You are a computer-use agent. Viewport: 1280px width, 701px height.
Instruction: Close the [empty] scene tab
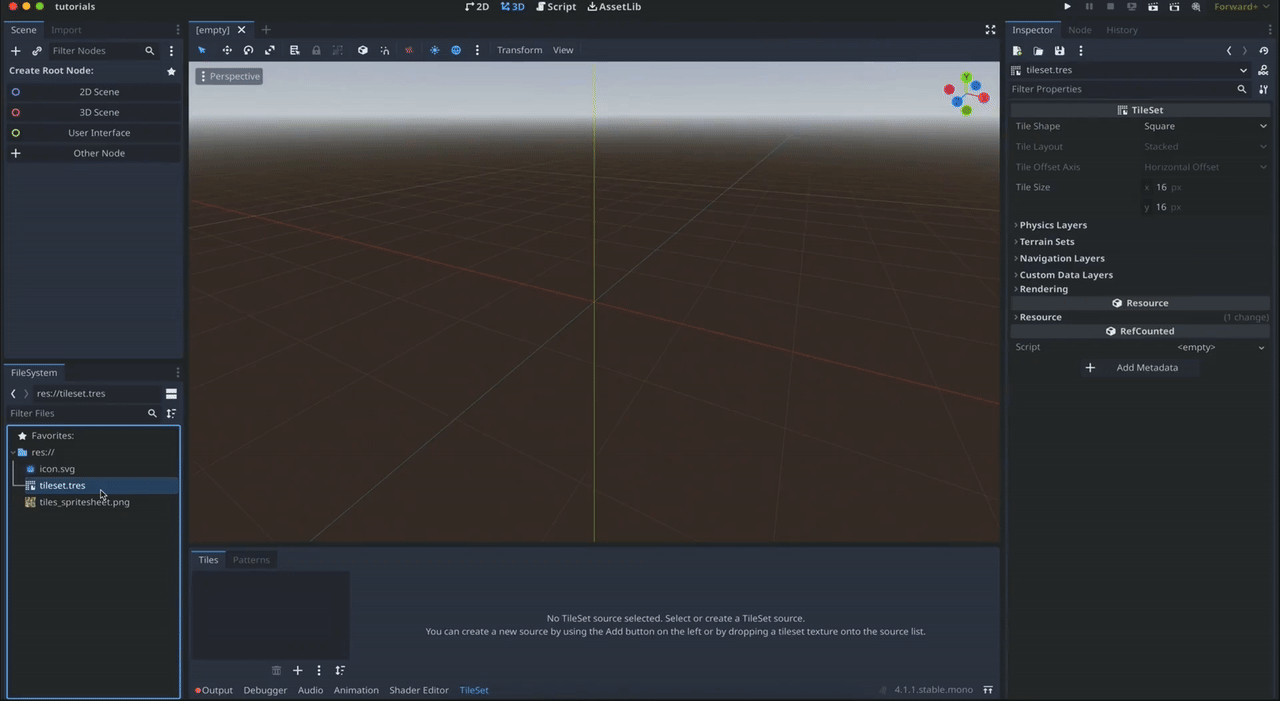(241, 30)
